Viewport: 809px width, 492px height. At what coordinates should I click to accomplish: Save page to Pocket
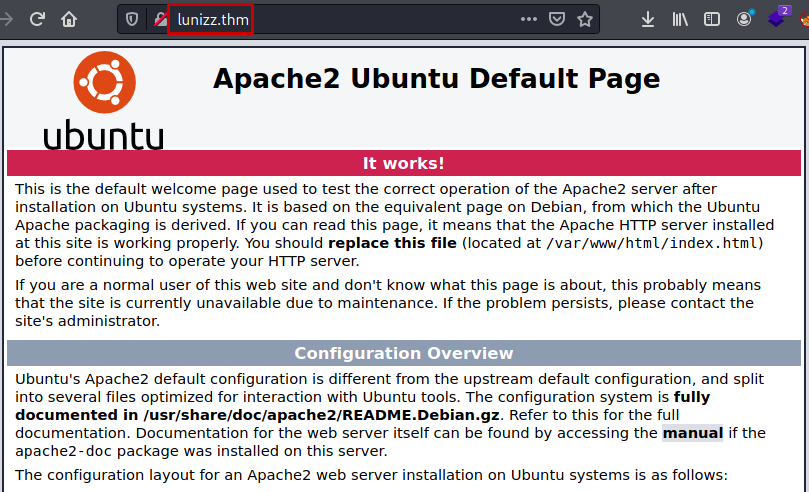point(557,20)
